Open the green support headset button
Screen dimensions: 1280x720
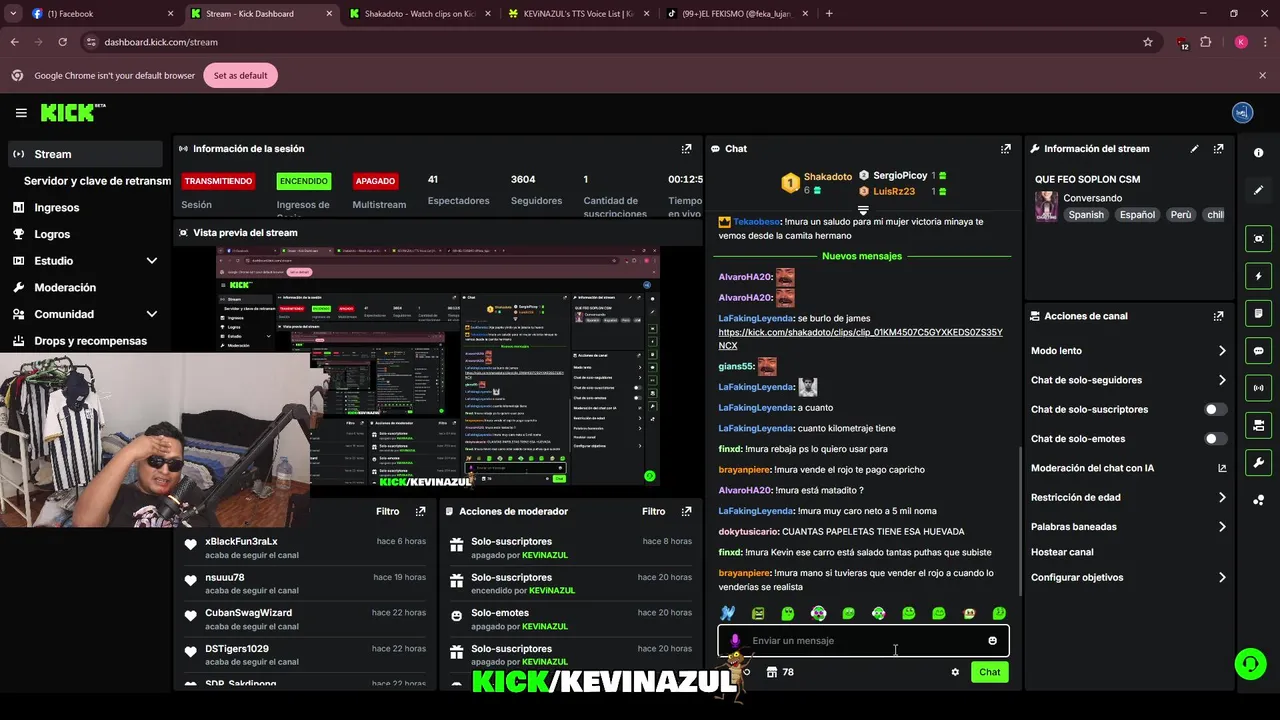1249,664
